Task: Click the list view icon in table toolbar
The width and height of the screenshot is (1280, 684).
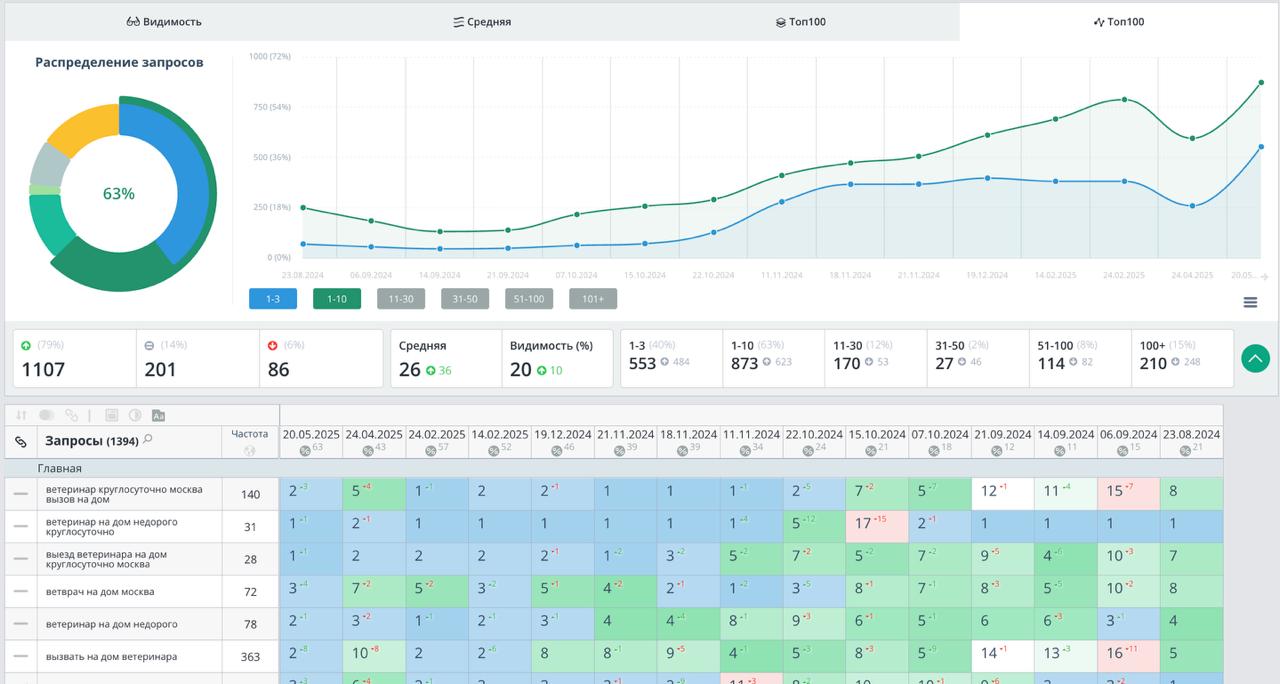Action: [111, 415]
